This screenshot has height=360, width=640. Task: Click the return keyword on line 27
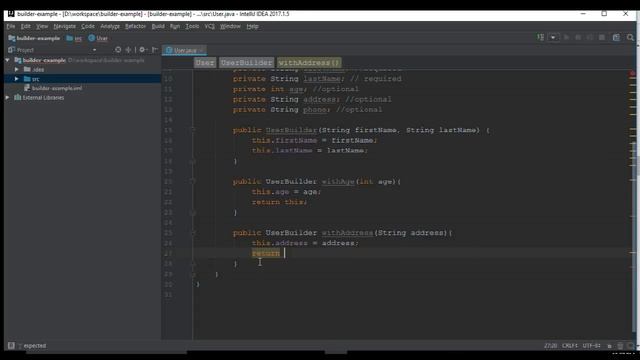(x=266, y=253)
